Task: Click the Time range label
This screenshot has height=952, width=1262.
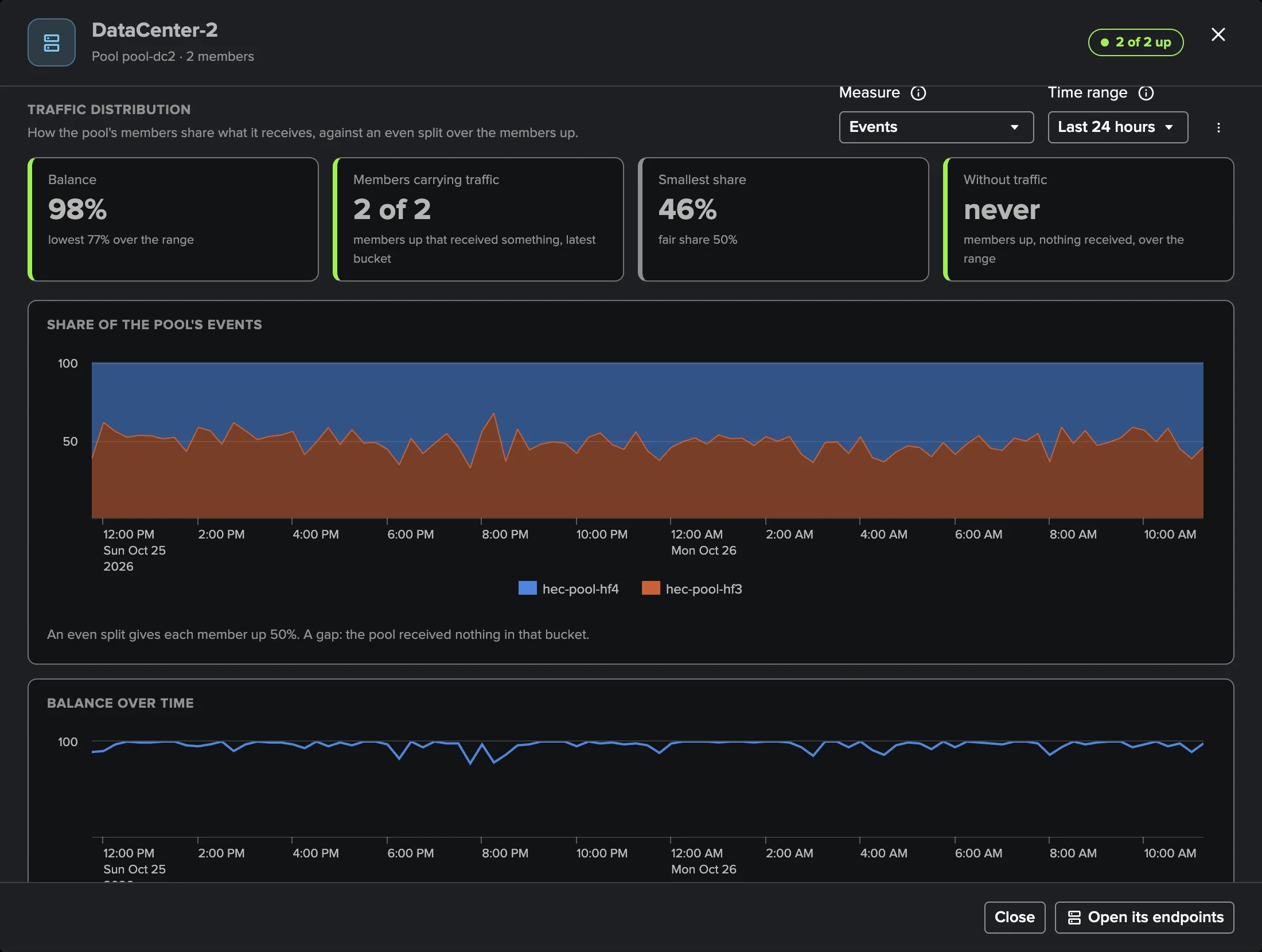Action: point(1088,92)
